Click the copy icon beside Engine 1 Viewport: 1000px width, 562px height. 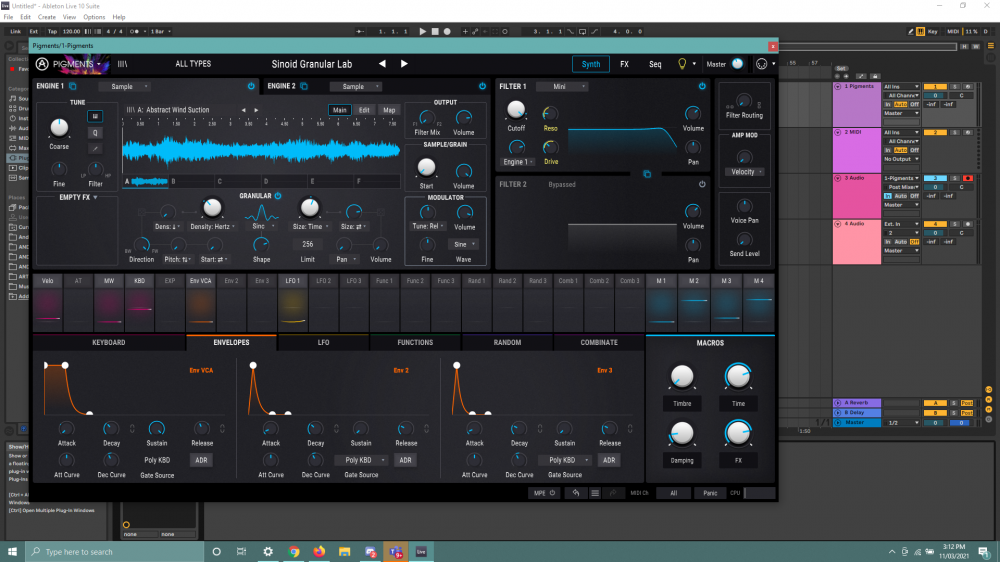click(x=73, y=86)
